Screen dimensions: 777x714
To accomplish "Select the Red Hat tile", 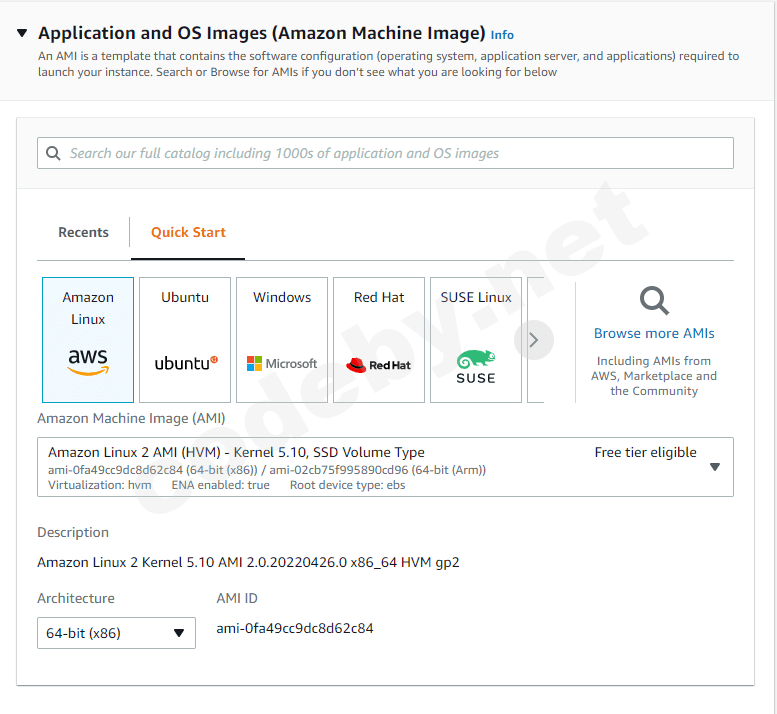I will (x=379, y=340).
